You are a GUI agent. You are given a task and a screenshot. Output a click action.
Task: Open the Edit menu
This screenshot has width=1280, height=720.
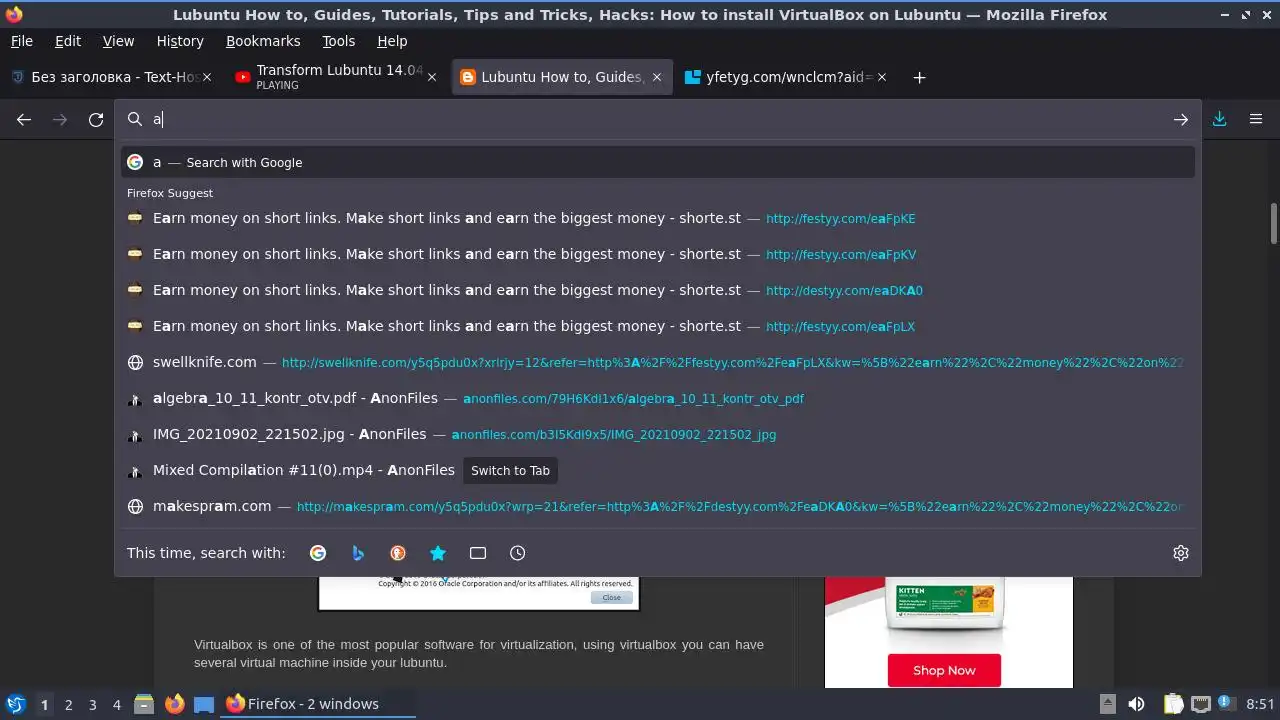coord(68,41)
